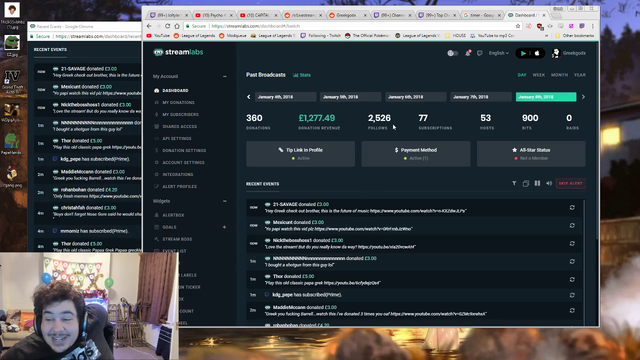
Task: Switch the stats range to Day
Action: (522, 75)
